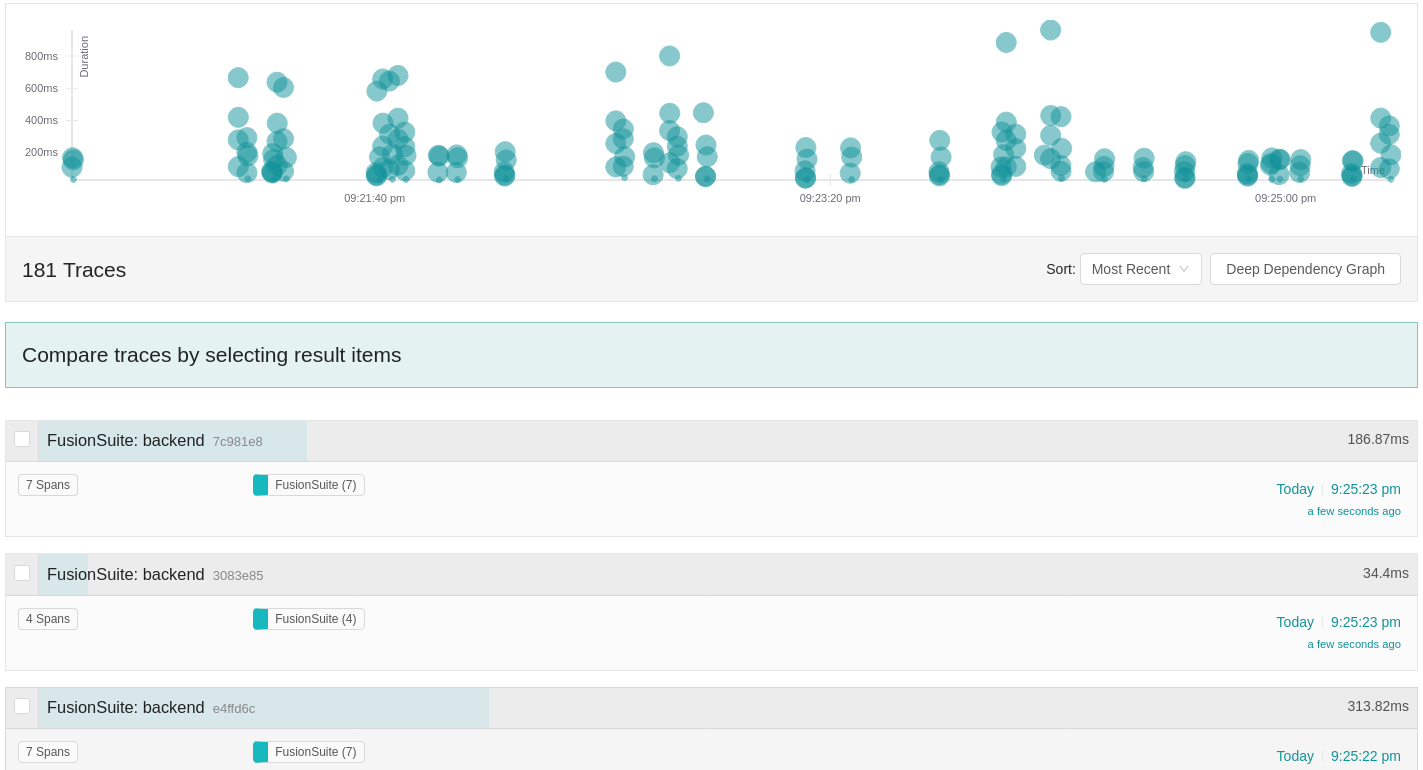Click the 09:23:20 pm time axis marker
1423x770 pixels.
click(830, 198)
